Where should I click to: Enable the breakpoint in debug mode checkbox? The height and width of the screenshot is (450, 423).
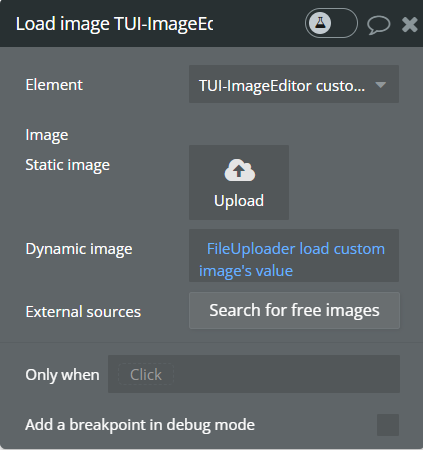pos(388,425)
